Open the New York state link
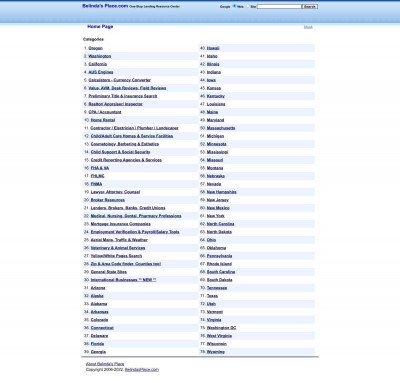 (x=216, y=216)
